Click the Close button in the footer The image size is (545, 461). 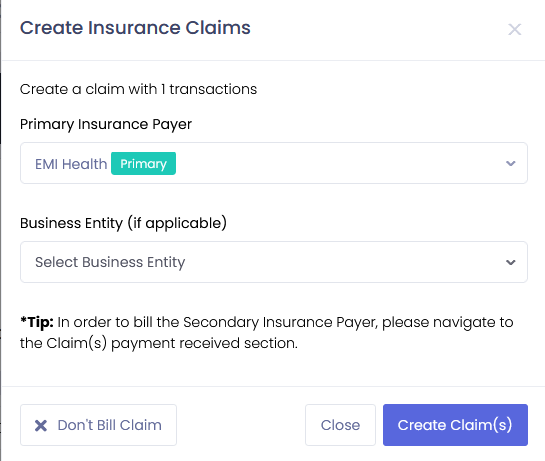coord(340,425)
